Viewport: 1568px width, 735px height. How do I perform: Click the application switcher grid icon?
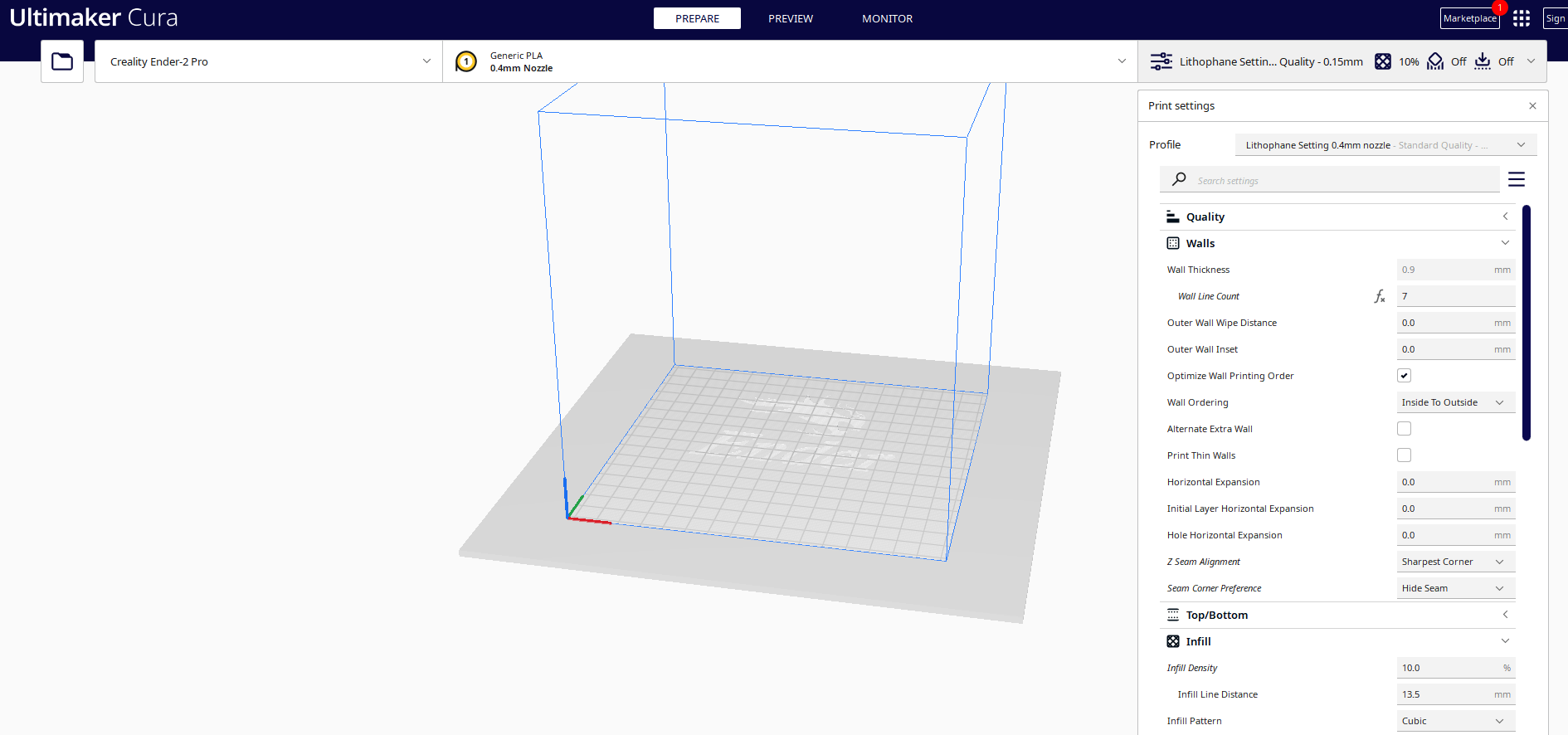tap(1522, 18)
